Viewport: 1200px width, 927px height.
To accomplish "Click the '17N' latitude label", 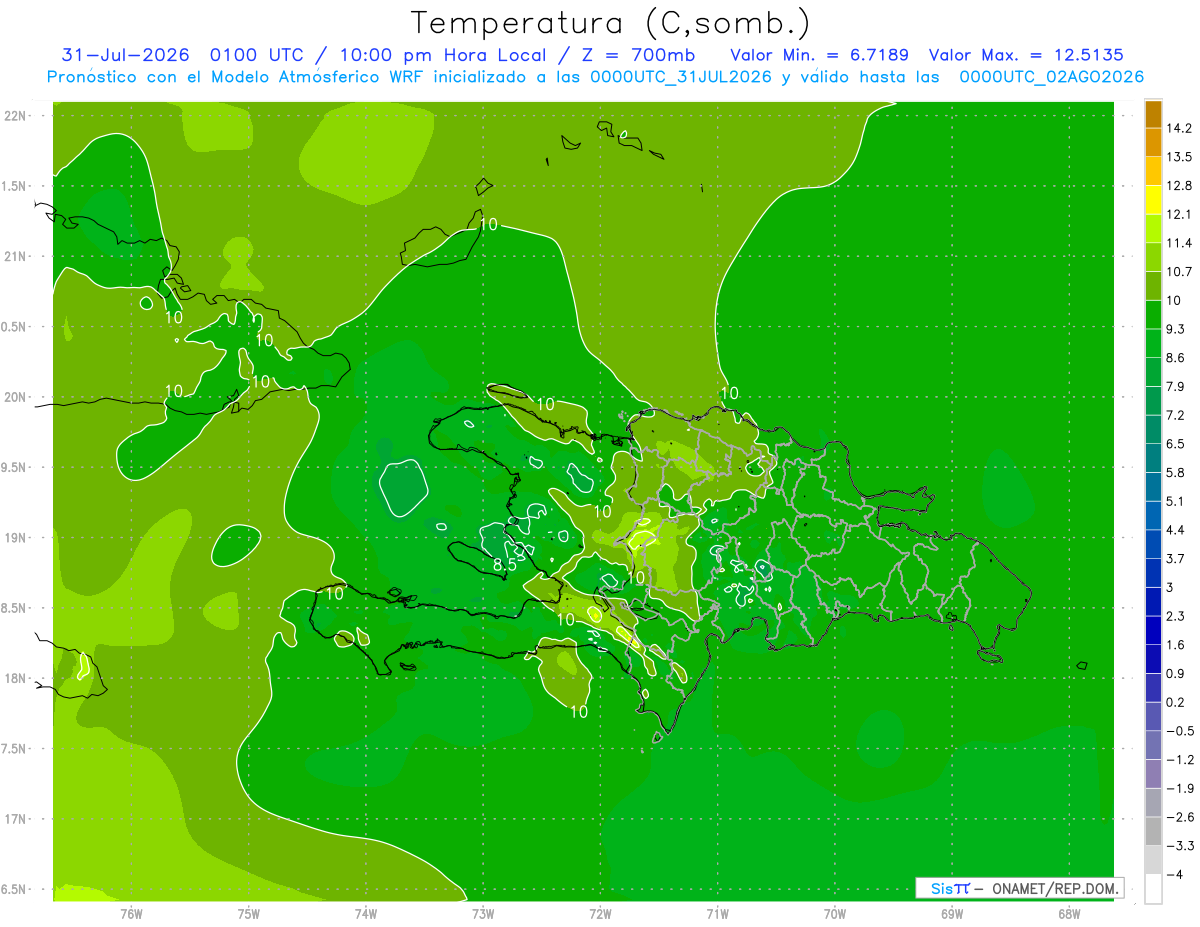I will 15,819.
